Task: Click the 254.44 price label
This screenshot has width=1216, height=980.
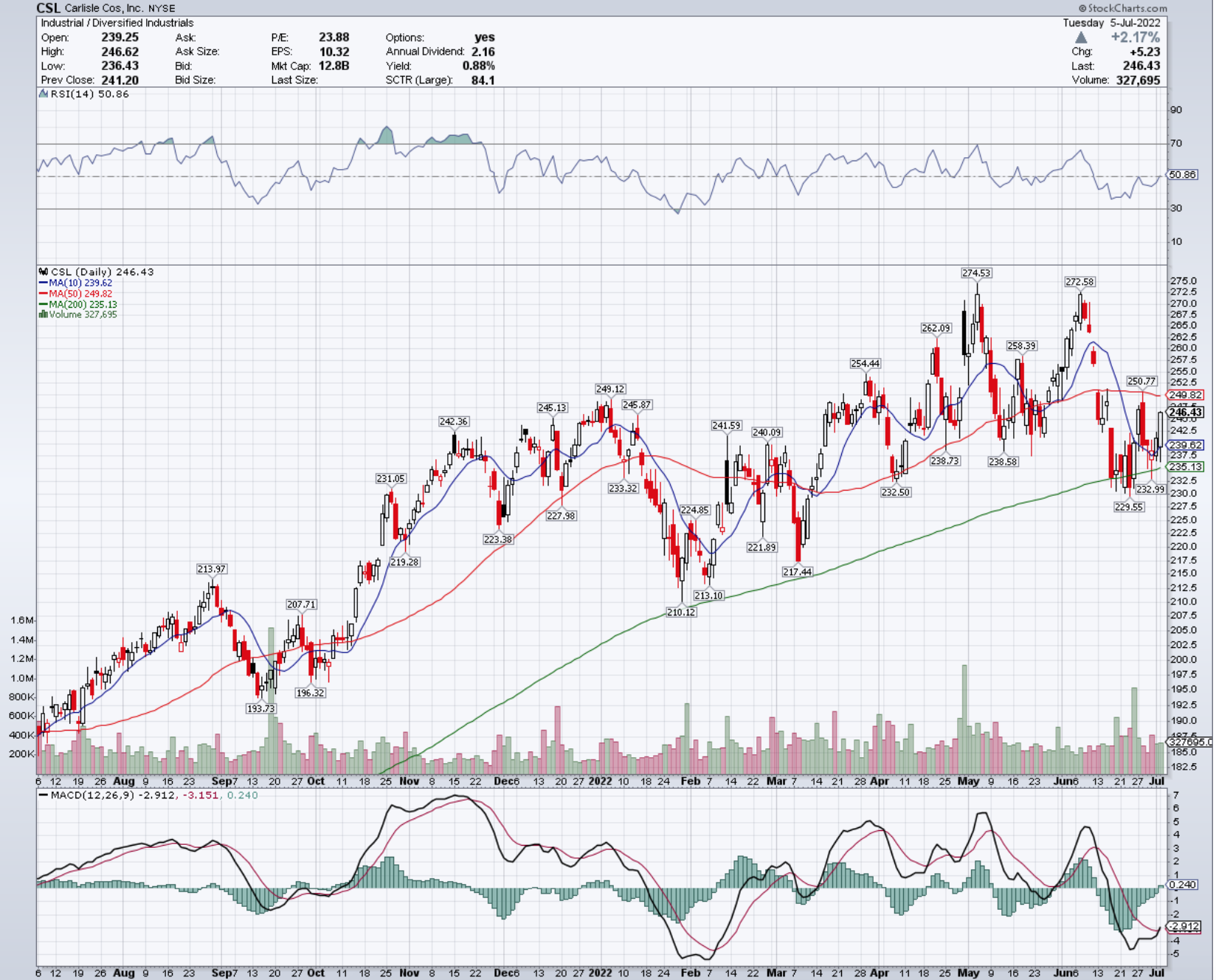Action: tap(865, 363)
